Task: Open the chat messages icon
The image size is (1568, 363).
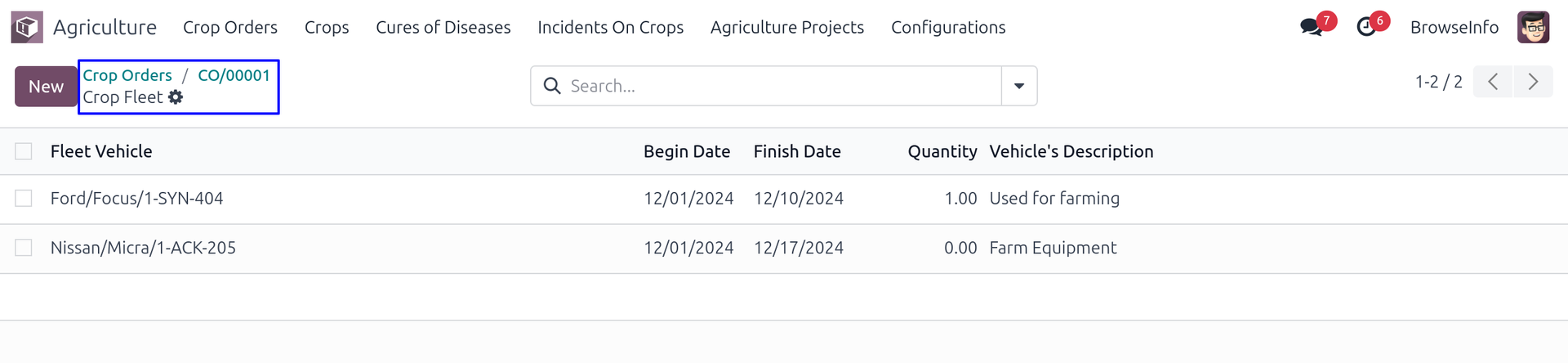Action: (x=1312, y=27)
